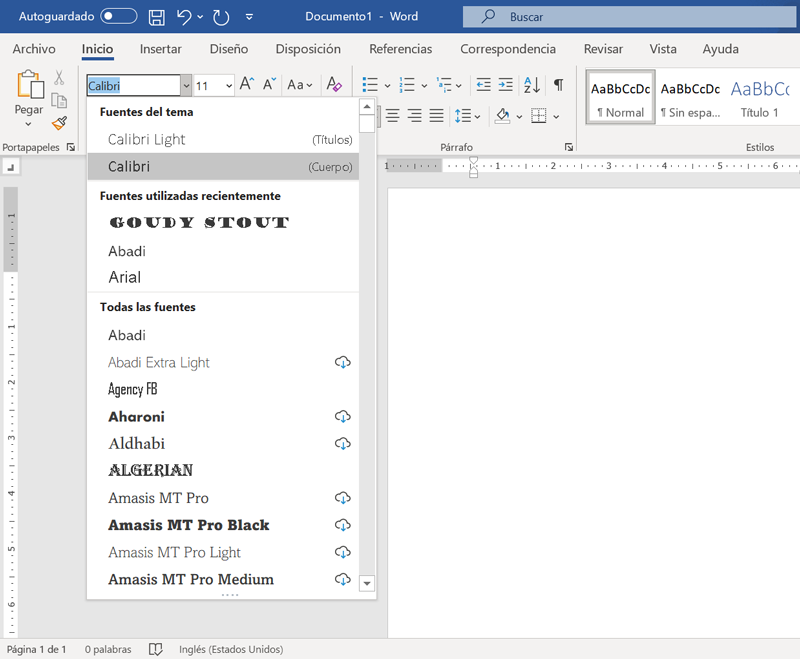
Task: Download the Abadi Extra Light font
Action: coord(343,362)
